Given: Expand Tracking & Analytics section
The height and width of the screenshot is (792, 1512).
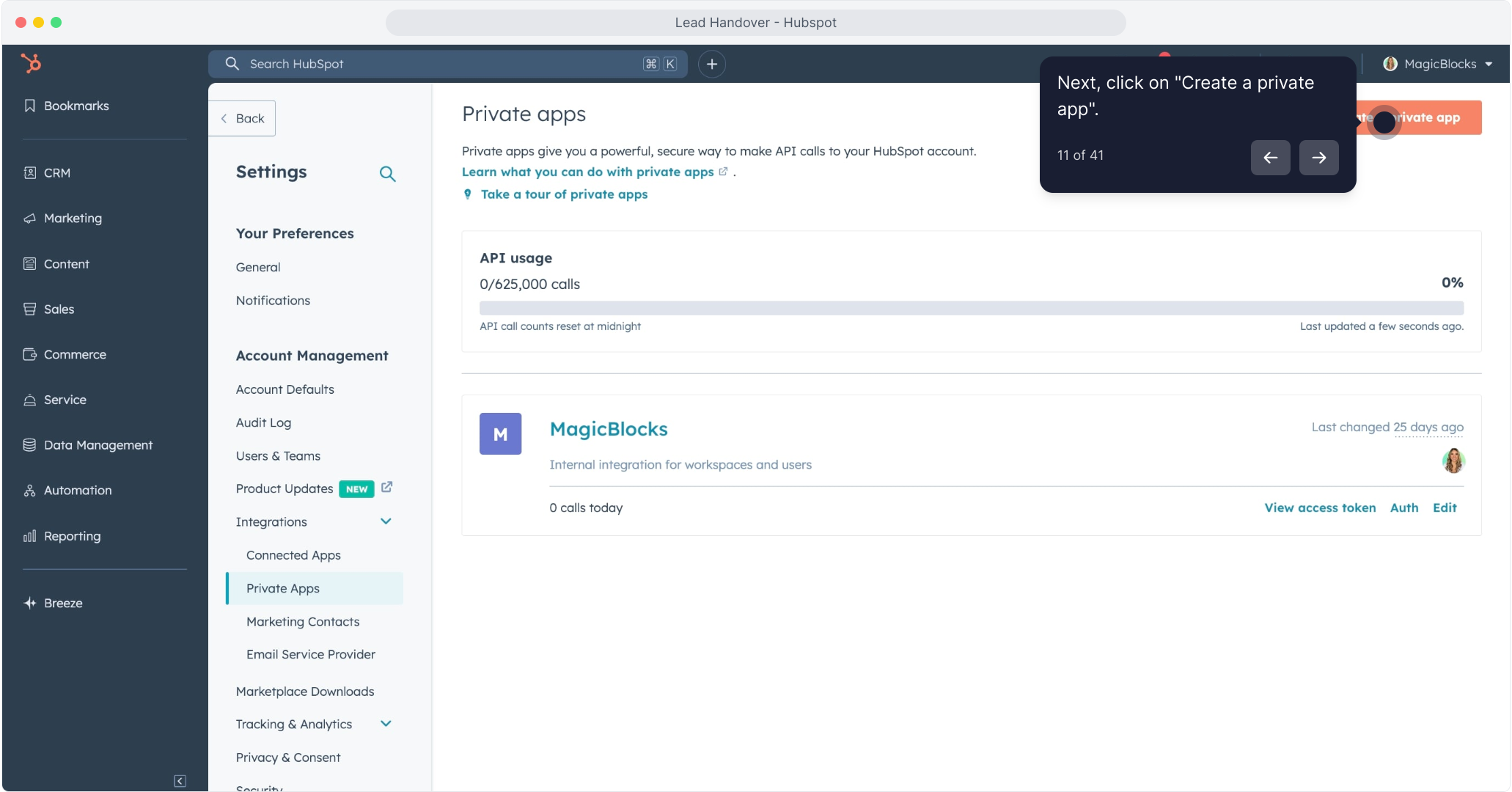Looking at the screenshot, I should tap(386, 724).
